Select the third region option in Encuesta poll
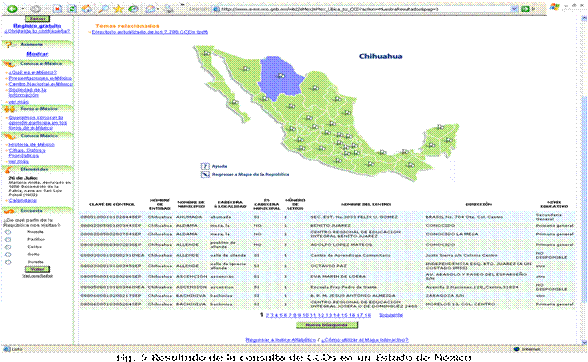 click(x=8, y=247)
